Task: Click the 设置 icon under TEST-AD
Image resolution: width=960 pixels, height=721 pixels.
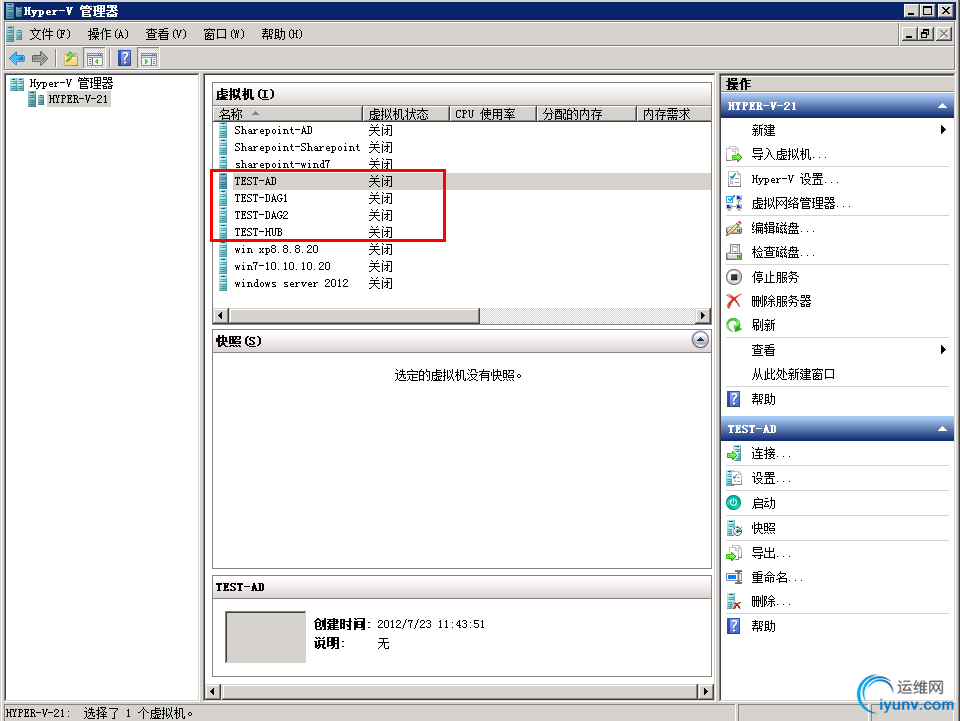Action: [733, 478]
